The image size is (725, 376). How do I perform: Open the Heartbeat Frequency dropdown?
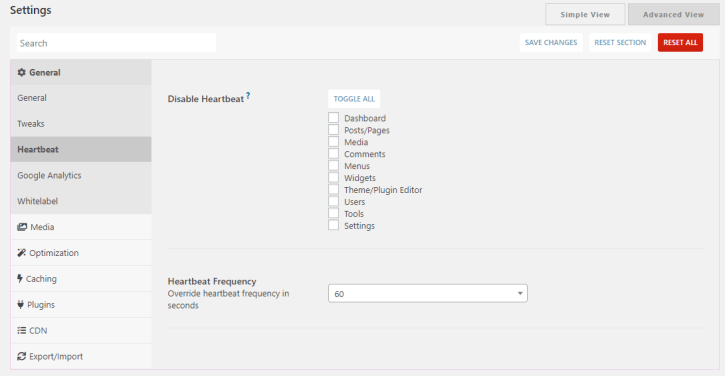(x=428, y=293)
